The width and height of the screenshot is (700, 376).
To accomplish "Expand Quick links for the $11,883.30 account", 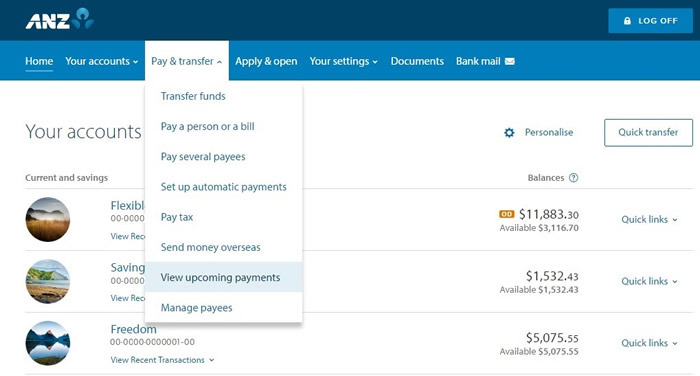I will pyautogui.click(x=649, y=219).
